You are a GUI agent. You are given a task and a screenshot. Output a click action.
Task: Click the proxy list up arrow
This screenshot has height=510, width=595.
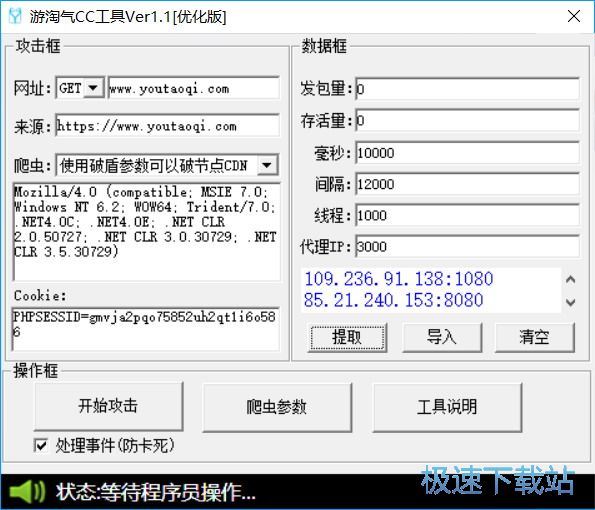(570, 280)
